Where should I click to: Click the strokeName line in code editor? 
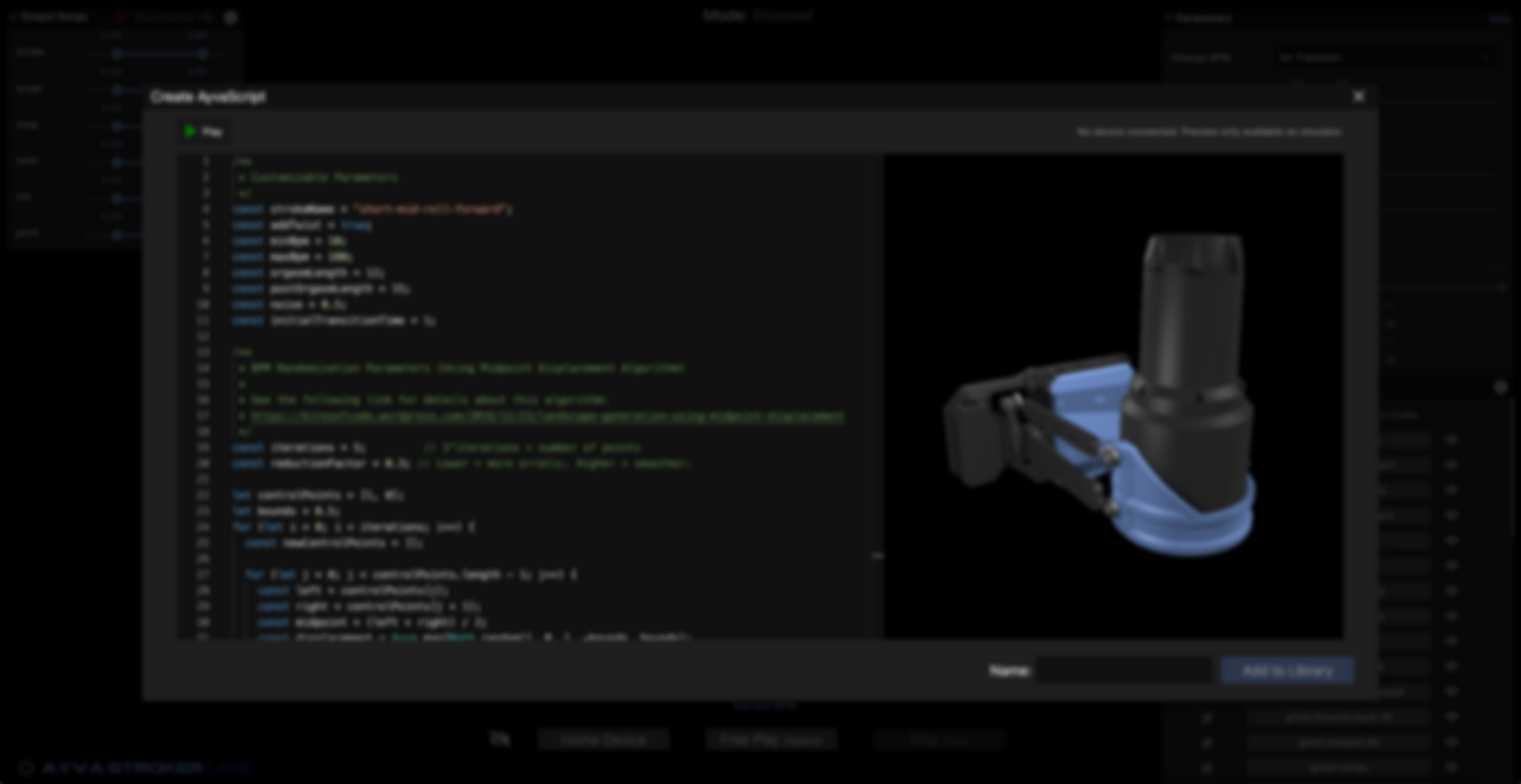(x=372, y=209)
